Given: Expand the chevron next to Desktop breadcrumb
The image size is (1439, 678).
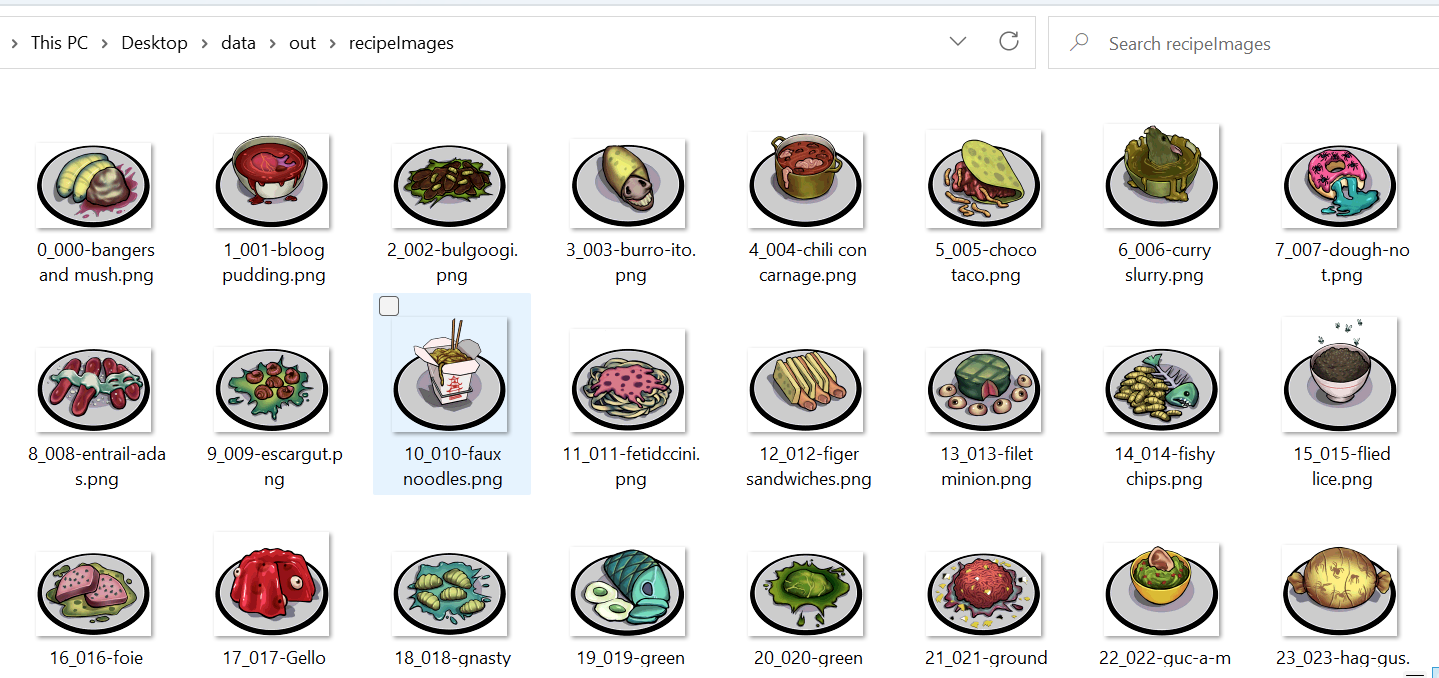Looking at the screenshot, I should pos(204,43).
